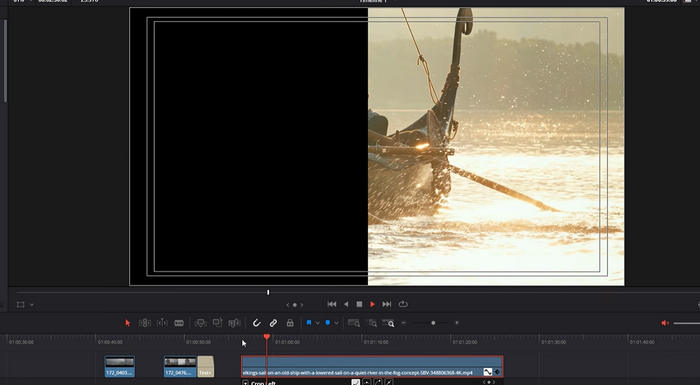Viewport: 700px width, 385px height.
Task: Add a blue marker at playhead
Action: (328, 322)
